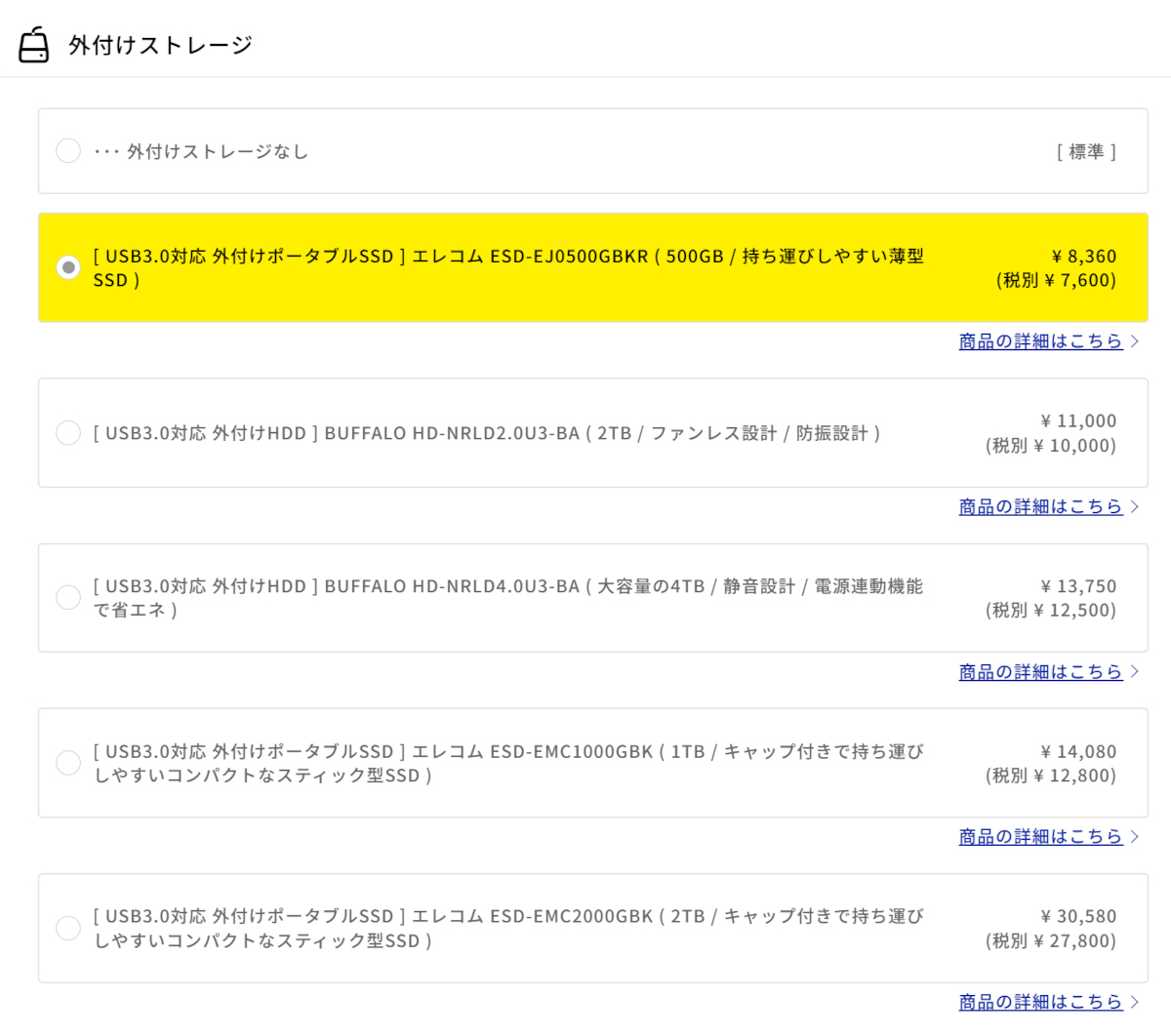The image size is (1171, 1036).
Task: Click the chevron arrow after the HD-NRLD4.0U3-BA details link
Action: (x=1134, y=671)
